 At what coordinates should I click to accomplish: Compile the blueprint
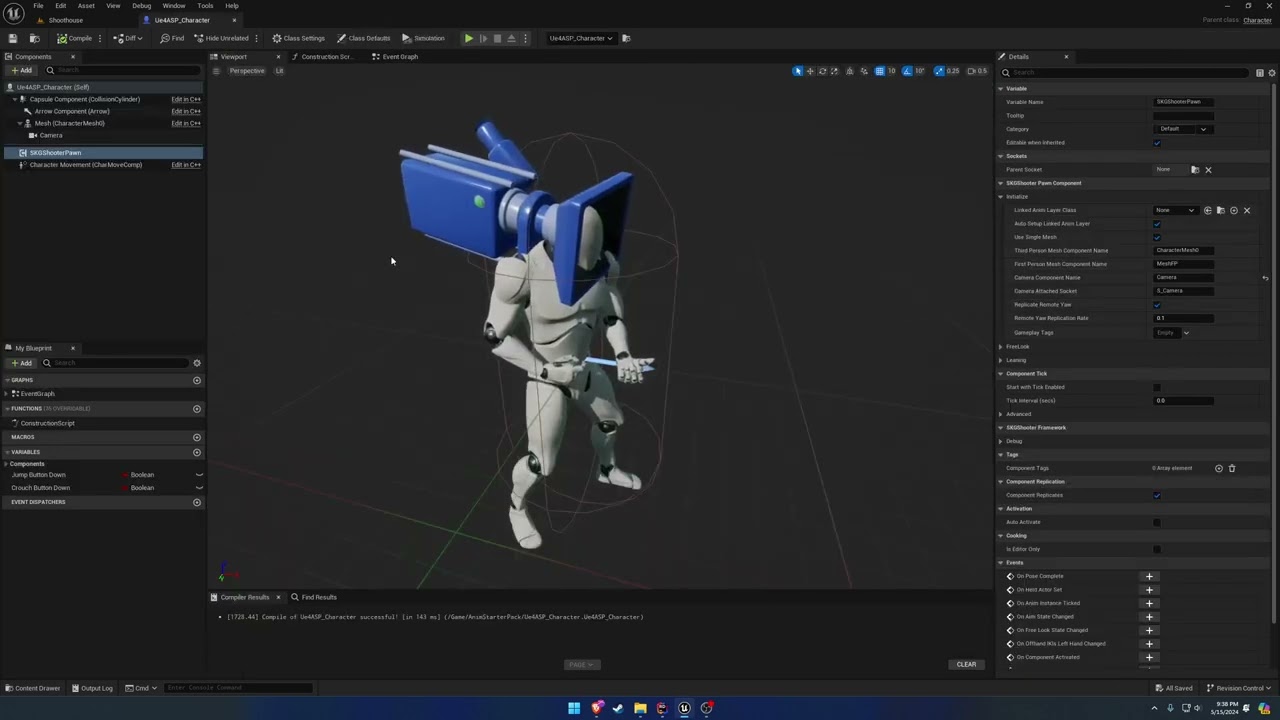[74, 38]
